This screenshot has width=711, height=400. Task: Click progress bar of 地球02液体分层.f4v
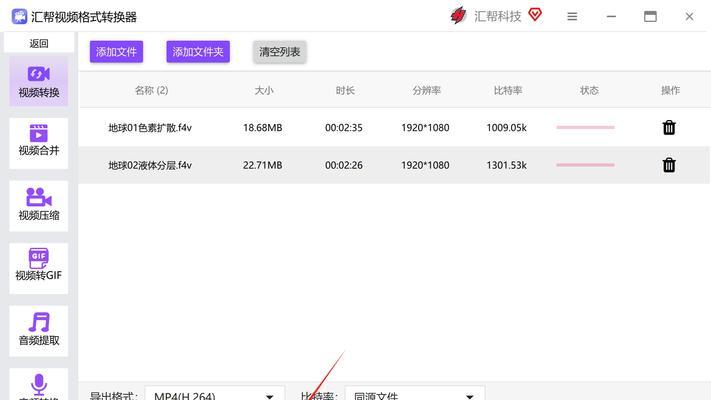click(585, 165)
